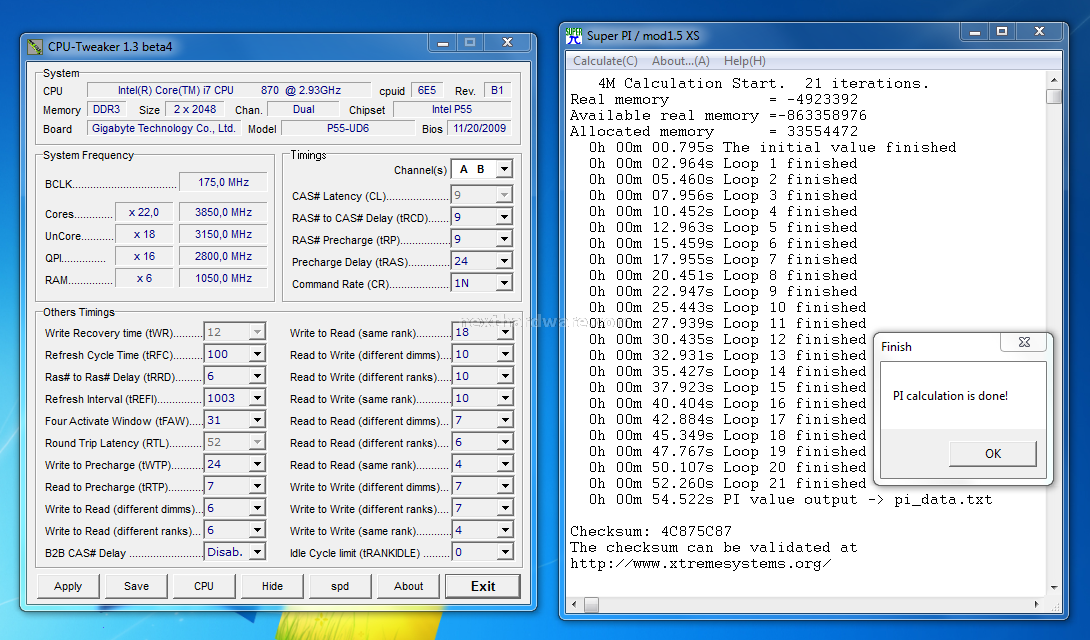The image size is (1090, 640).
Task: Click the Super PI title bar icon
Action: [x=574, y=35]
